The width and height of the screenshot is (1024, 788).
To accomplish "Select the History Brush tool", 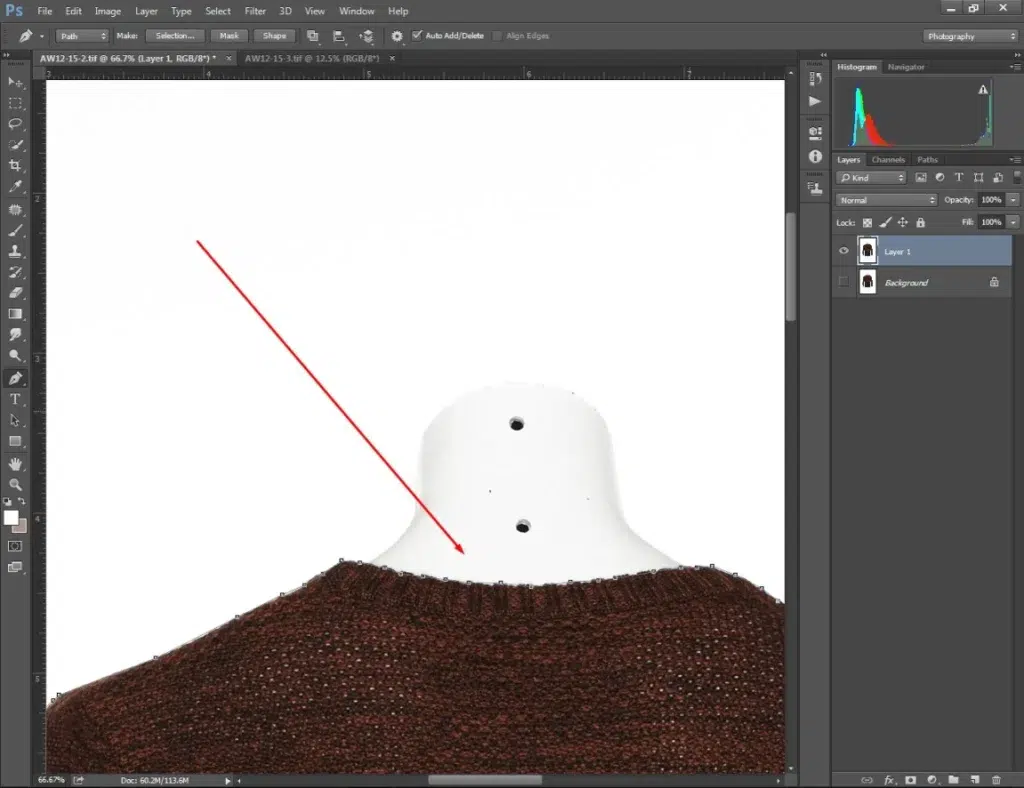I will click(16, 272).
